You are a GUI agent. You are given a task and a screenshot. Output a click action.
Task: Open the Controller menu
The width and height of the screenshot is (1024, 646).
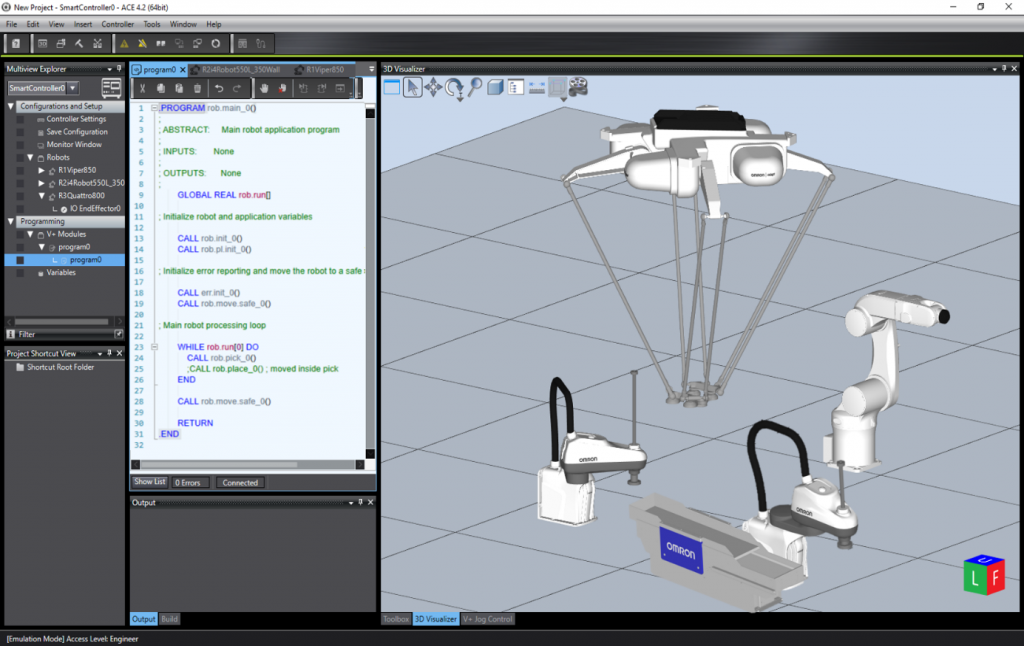pyautogui.click(x=117, y=23)
